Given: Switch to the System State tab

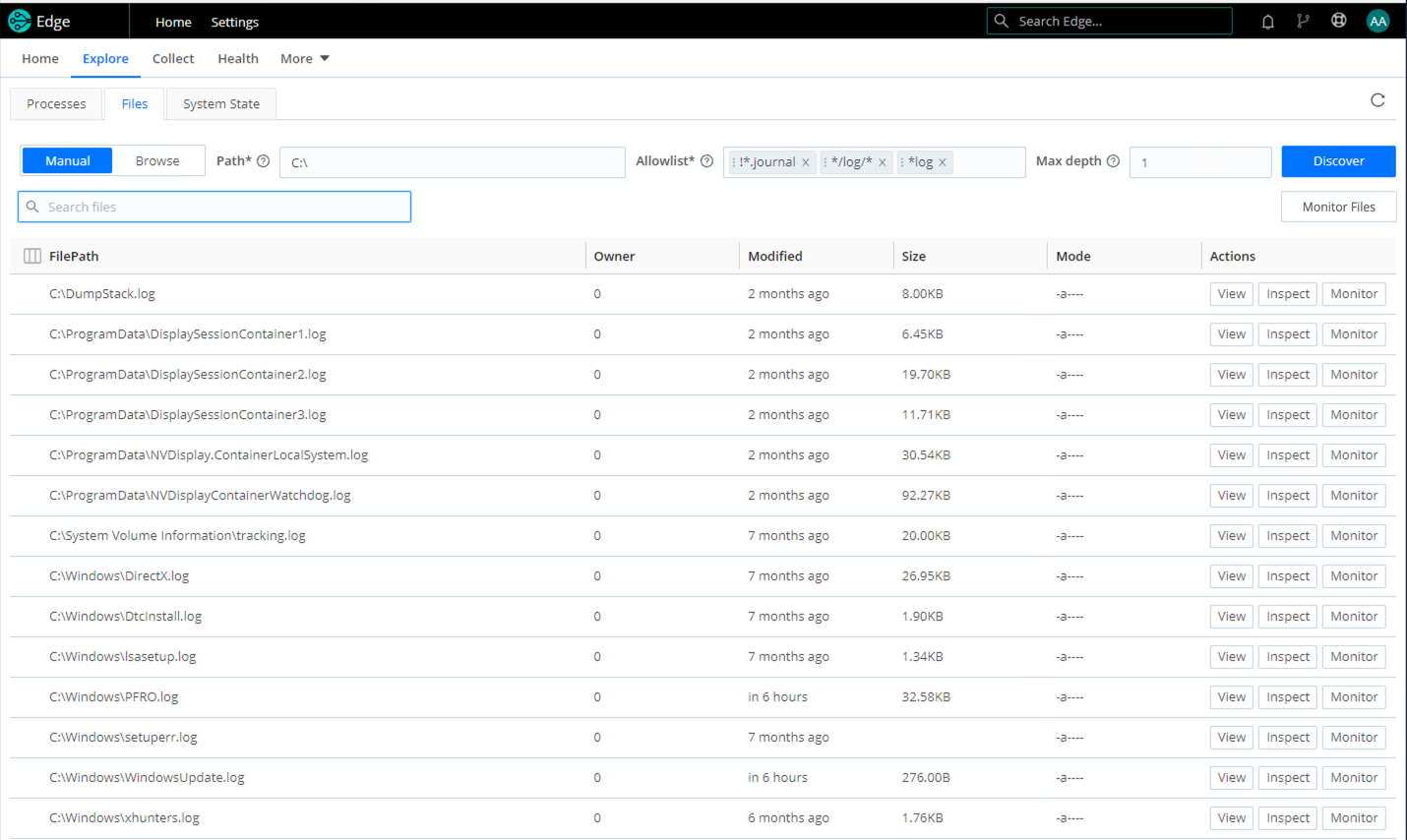Looking at the screenshot, I should (x=221, y=104).
